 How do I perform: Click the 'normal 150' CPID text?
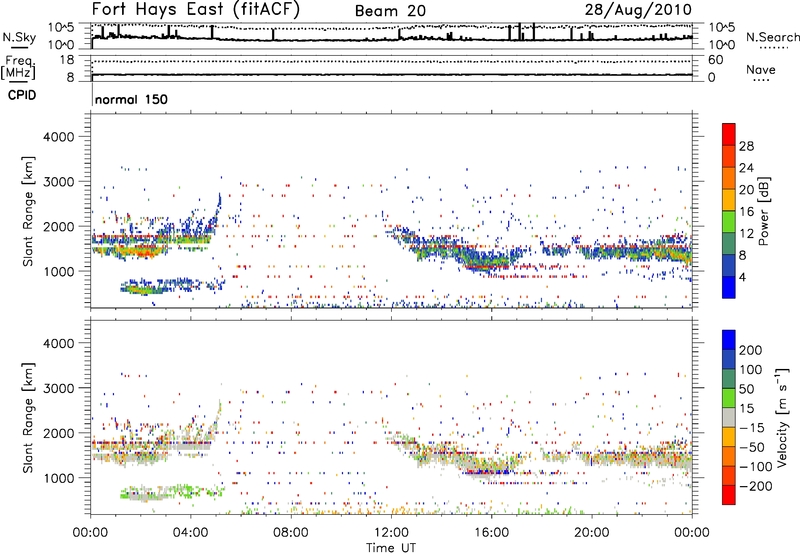pos(131,99)
